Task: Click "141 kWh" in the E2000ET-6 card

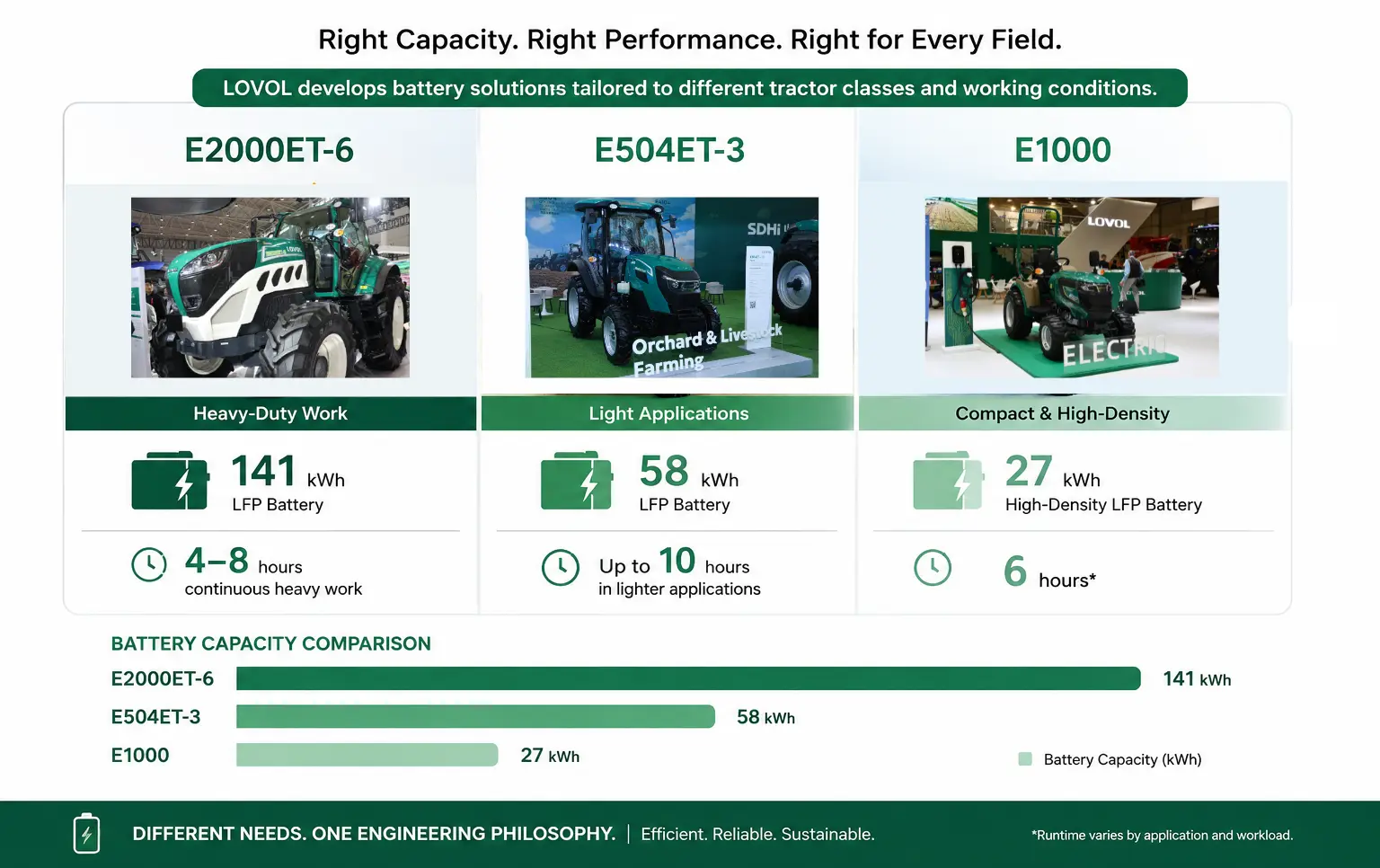Action: point(288,472)
